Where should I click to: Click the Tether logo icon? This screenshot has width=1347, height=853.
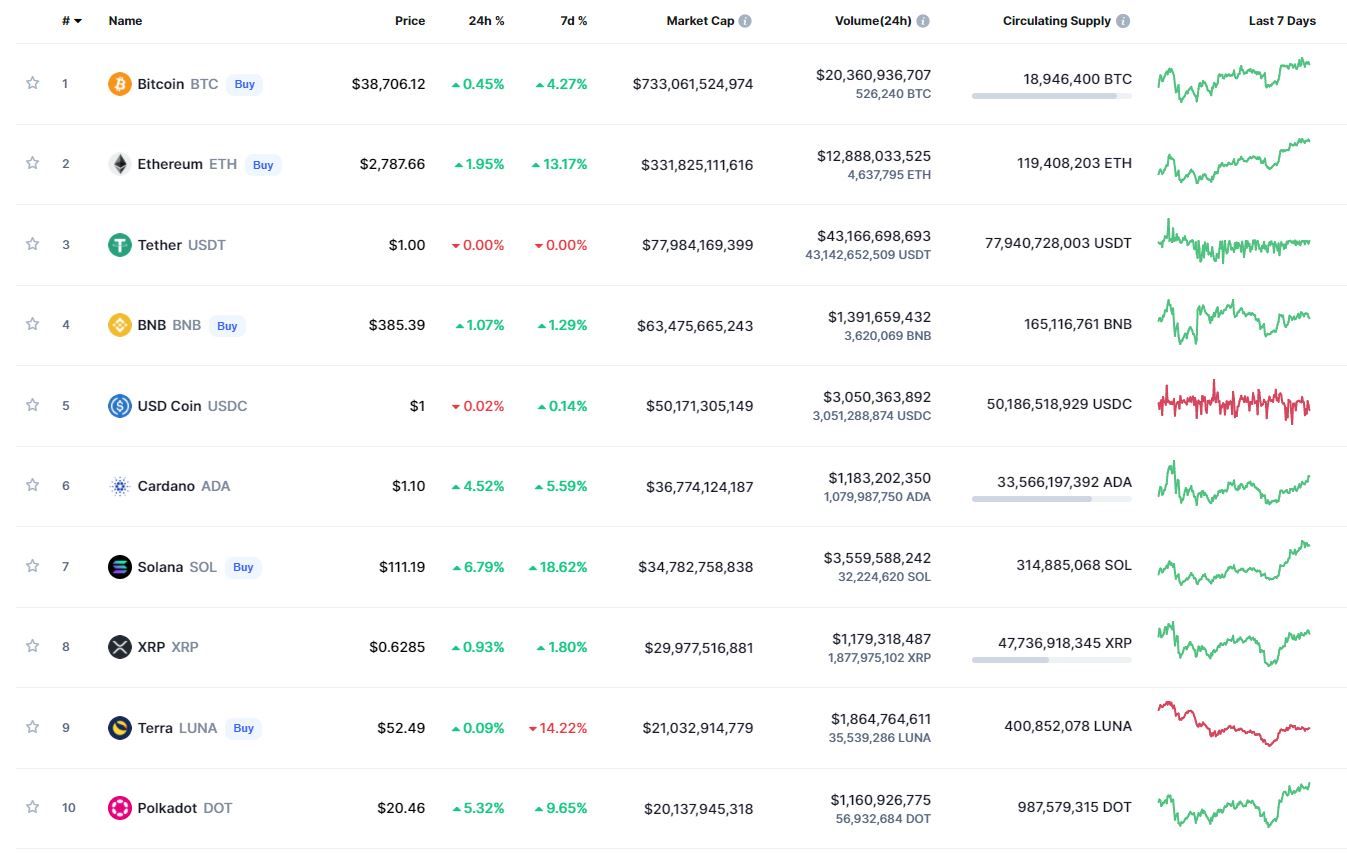click(x=119, y=245)
